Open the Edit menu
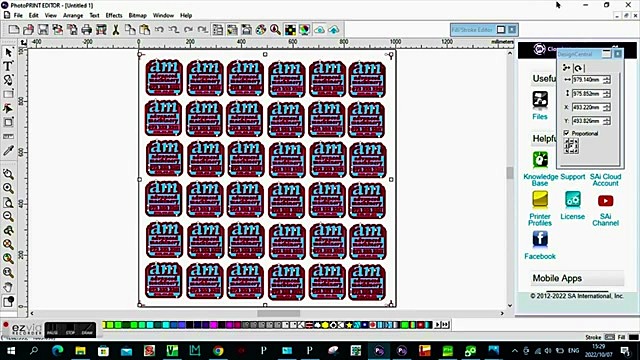This screenshot has height=360, width=640. (x=33, y=16)
